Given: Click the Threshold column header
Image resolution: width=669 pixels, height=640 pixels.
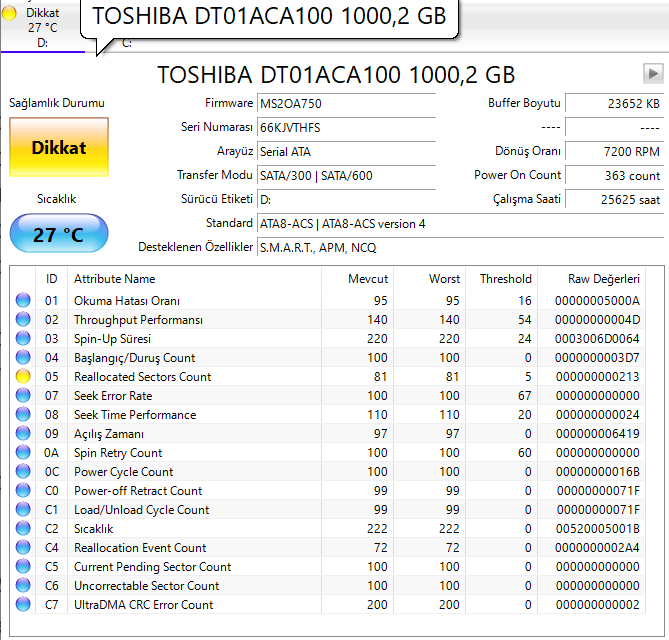Looking at the screenshot, I should pos(502,279).
